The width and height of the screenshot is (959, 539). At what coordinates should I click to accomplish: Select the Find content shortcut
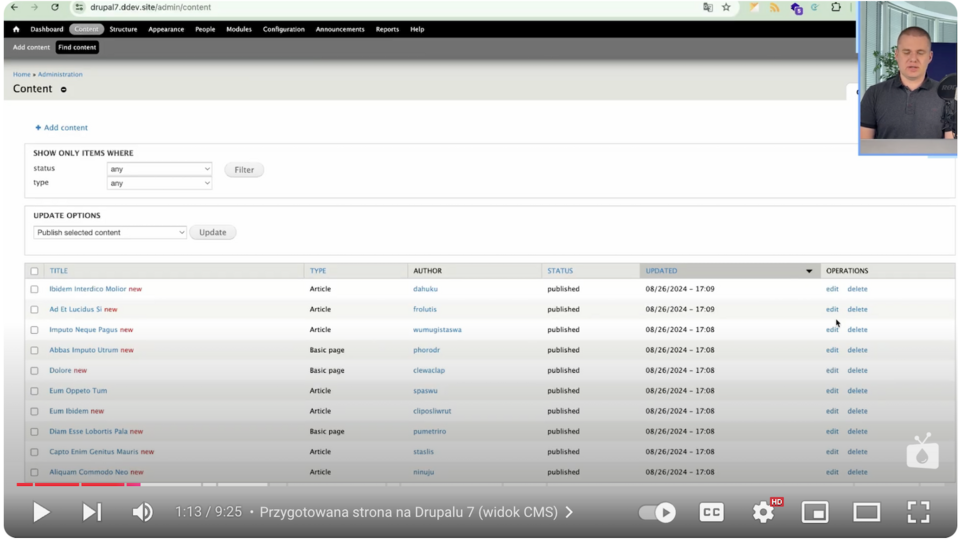pyautogui.click(x=77, y=47)
